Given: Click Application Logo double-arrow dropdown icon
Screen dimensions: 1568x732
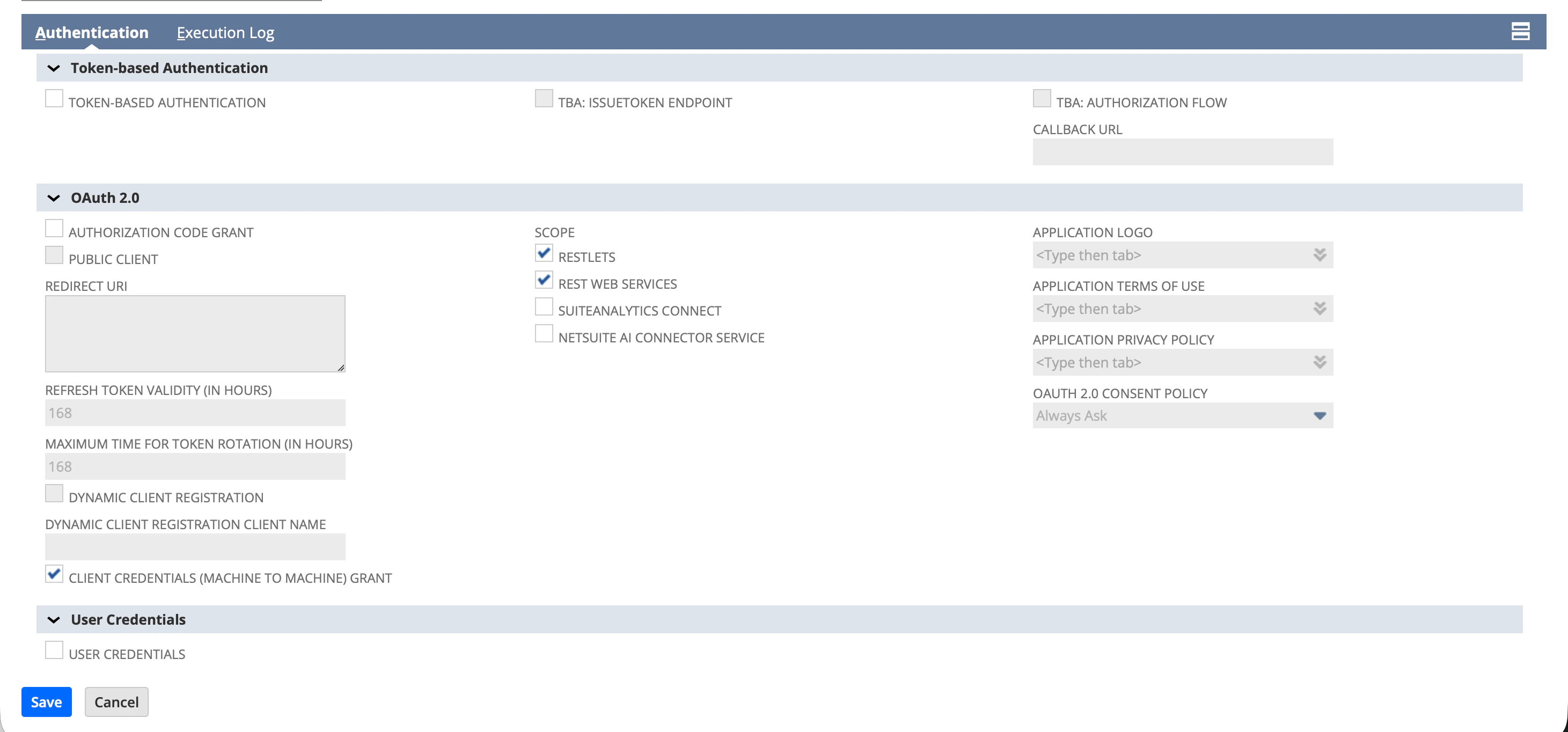Looking at the screenshot, I should click(x=1319, y=255).
